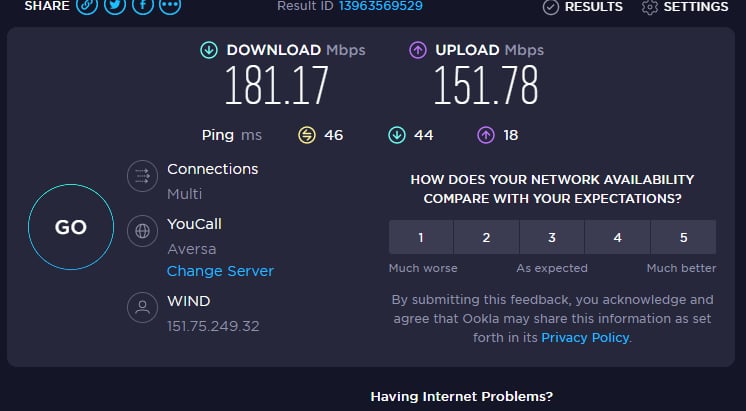Open the Privacy Policy link

[x=585, y=338]
